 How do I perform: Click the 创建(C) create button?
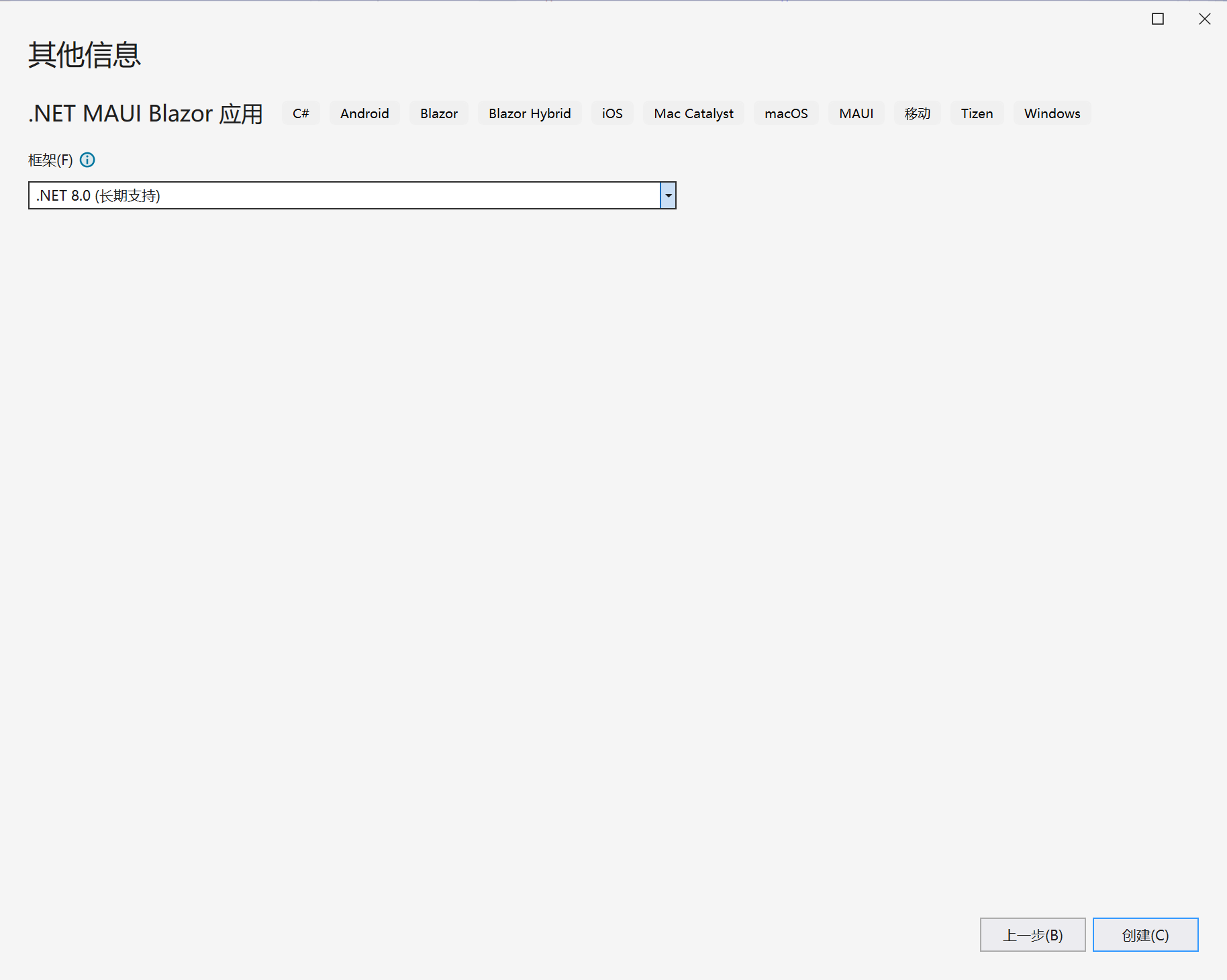pos(1145,934)
